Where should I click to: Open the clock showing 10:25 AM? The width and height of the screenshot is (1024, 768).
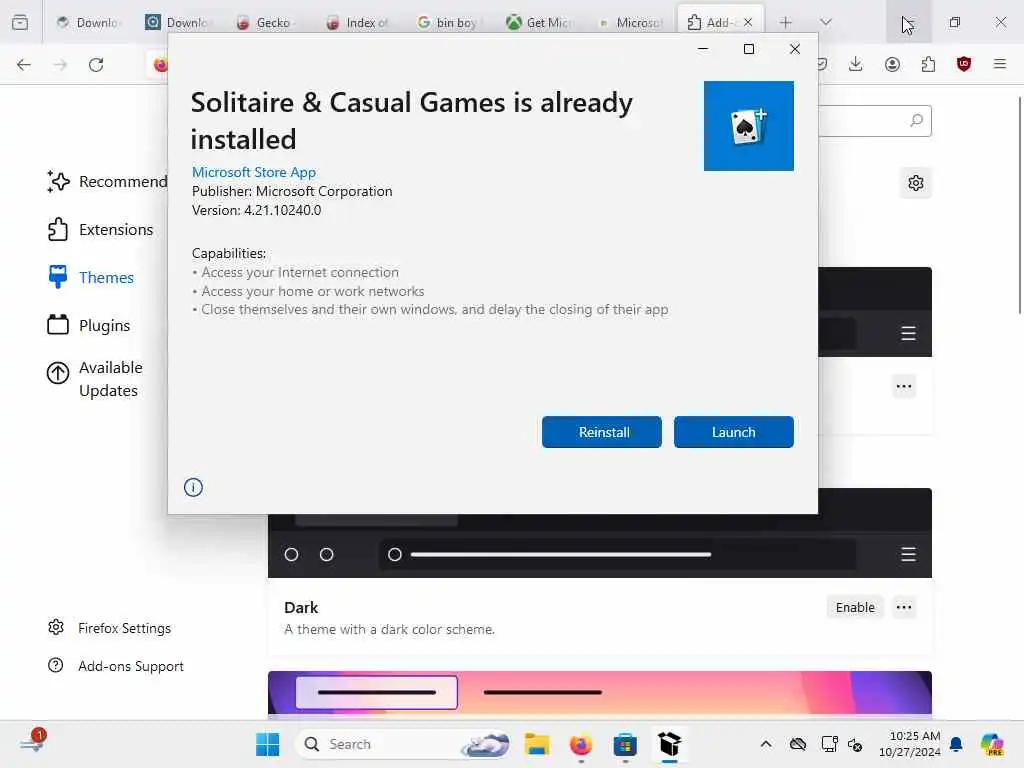(x=909, y=744)
